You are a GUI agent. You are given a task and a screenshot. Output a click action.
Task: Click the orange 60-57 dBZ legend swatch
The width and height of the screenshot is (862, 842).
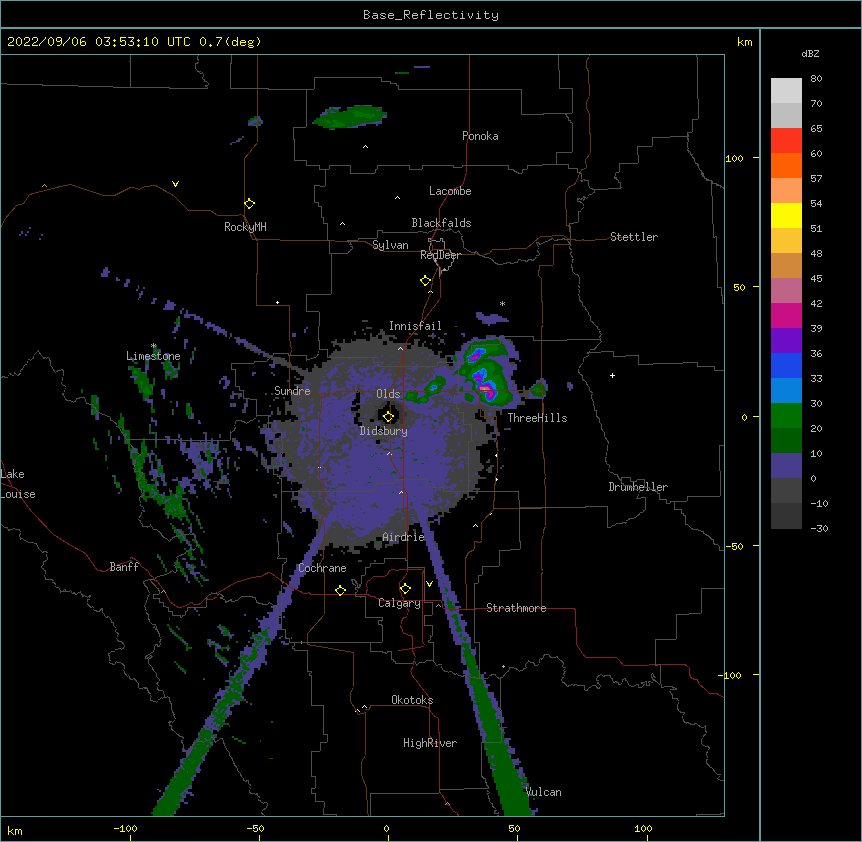coord(786,165)
